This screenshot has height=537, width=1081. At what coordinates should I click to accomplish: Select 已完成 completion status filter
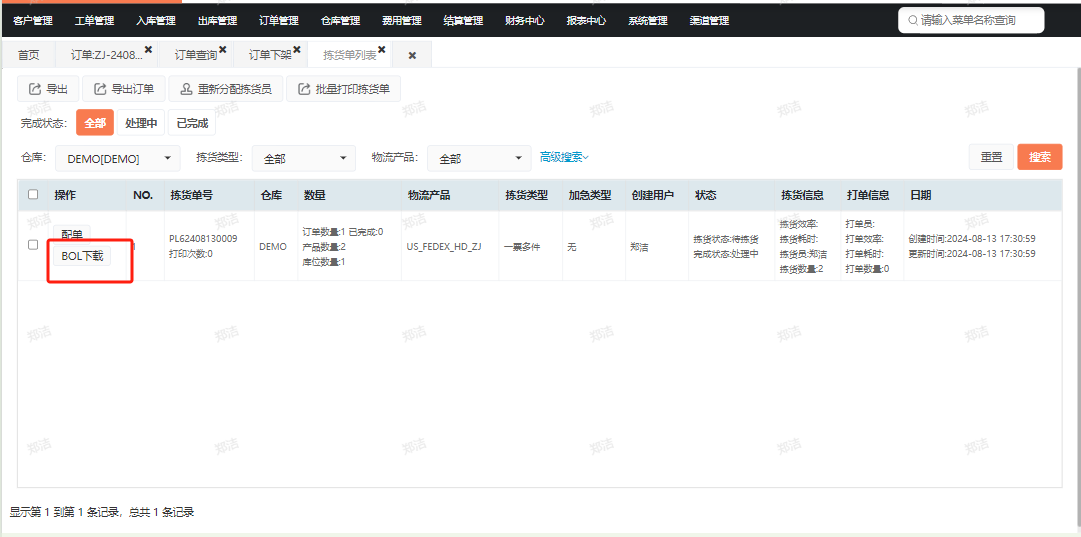pos(192,123)
